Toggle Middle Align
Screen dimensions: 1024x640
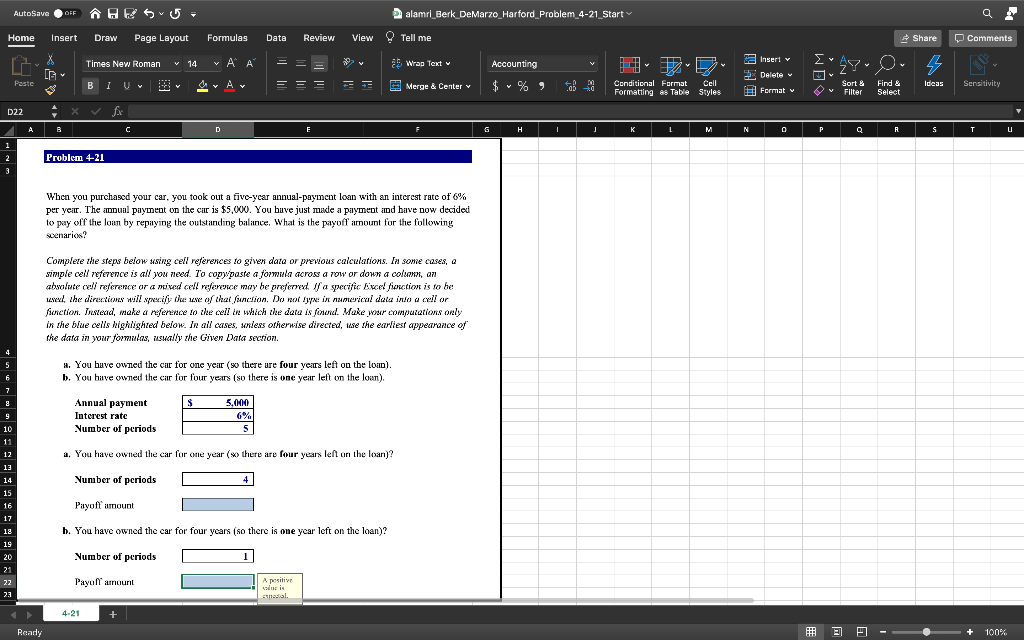(300, 63)
